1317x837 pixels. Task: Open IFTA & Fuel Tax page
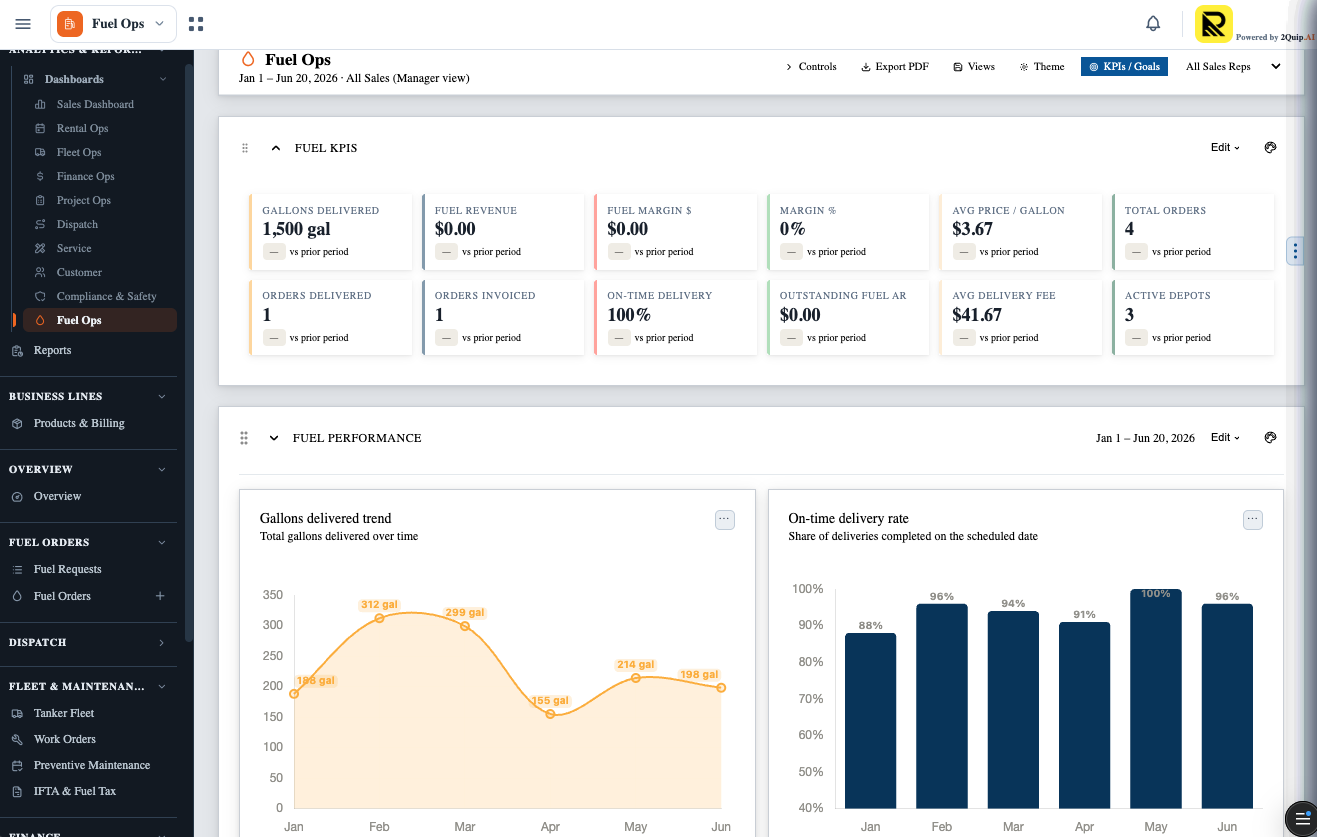click(75, 791)
